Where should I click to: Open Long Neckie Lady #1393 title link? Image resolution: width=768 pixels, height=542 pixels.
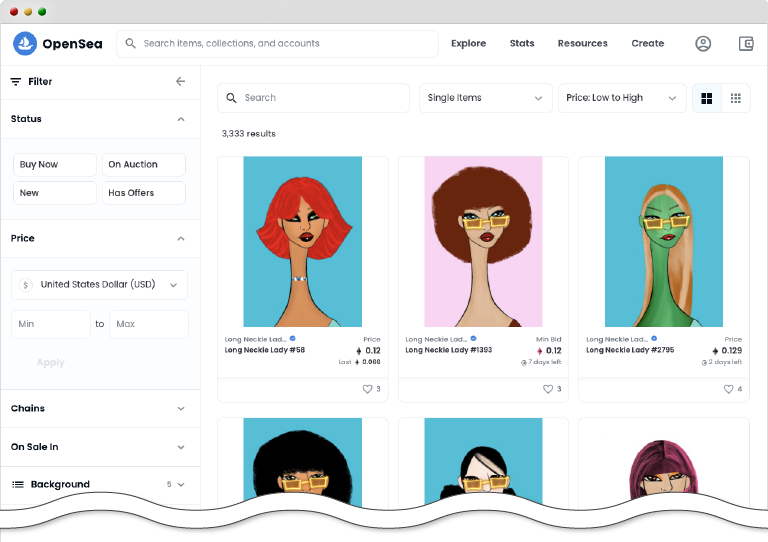pos(448,350)
